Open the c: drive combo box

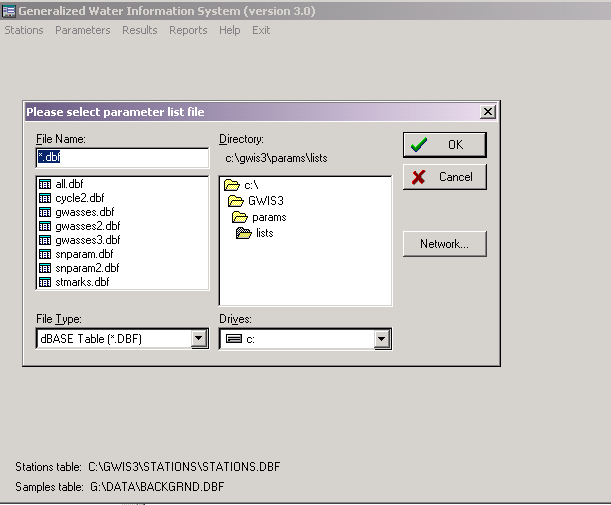coord(305,339)
